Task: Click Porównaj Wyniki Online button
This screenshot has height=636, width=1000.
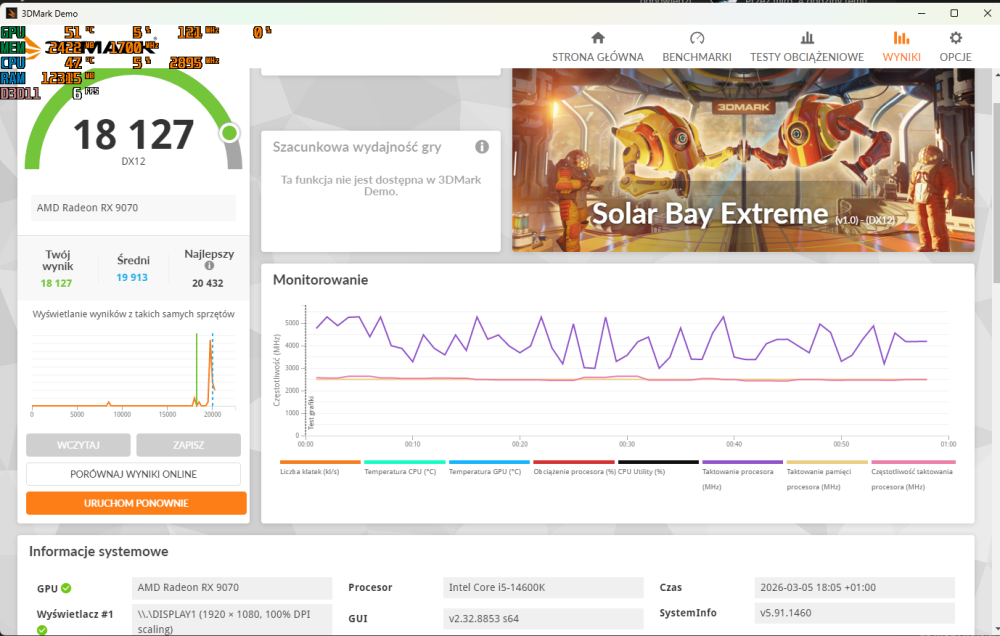Action: pos(133,474)
